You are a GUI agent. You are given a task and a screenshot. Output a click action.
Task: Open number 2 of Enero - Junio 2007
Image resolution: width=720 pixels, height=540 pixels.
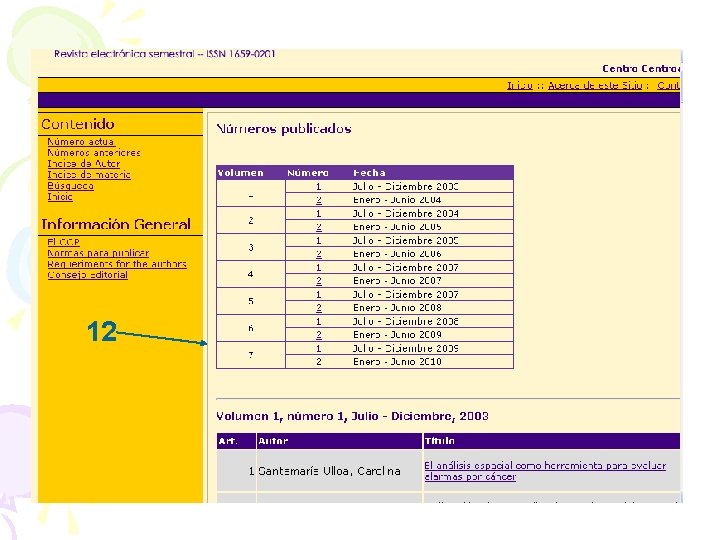coord(319,281)
